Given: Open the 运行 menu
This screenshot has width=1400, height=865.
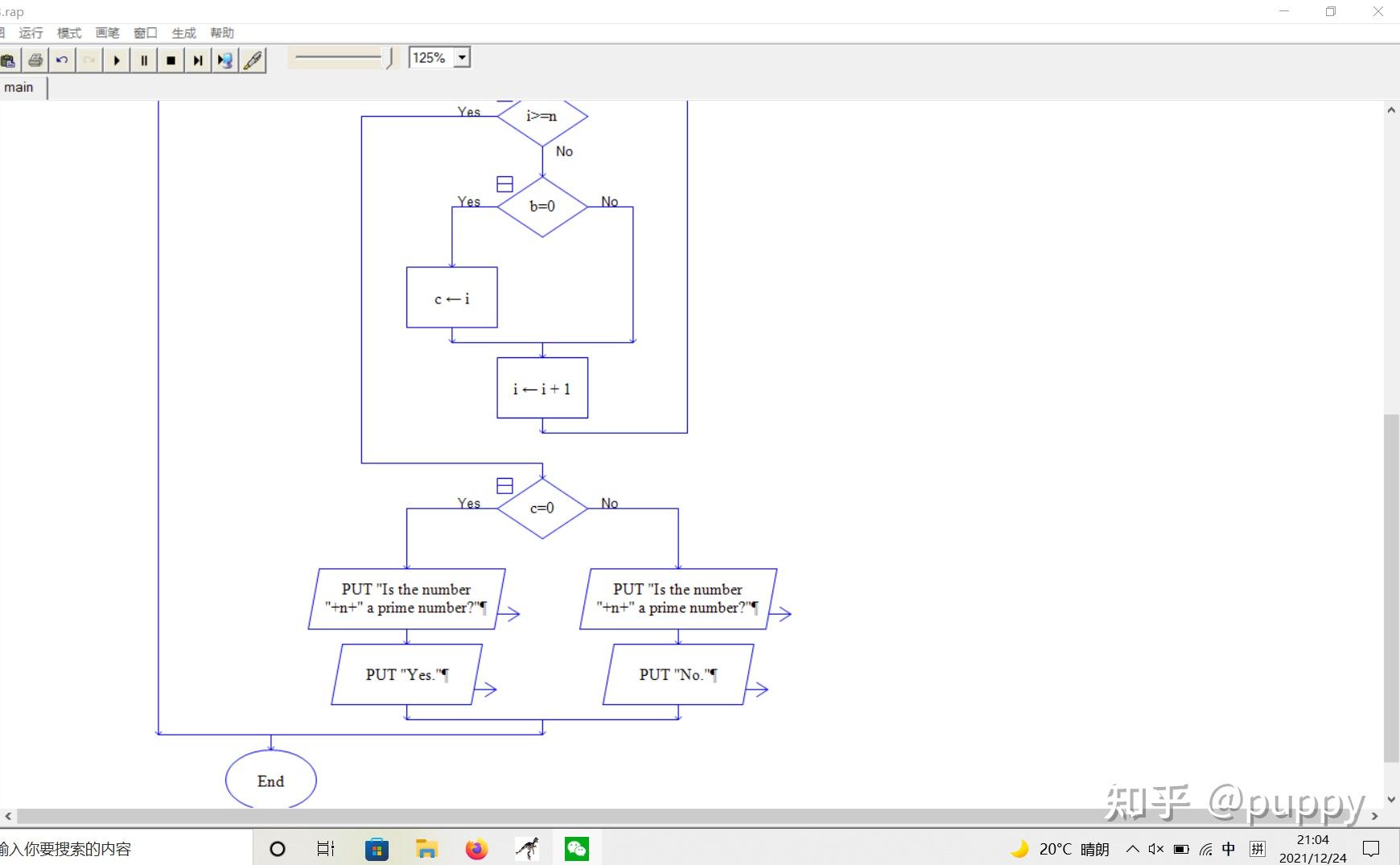Looking at the screenshot, I should (31, 33).
